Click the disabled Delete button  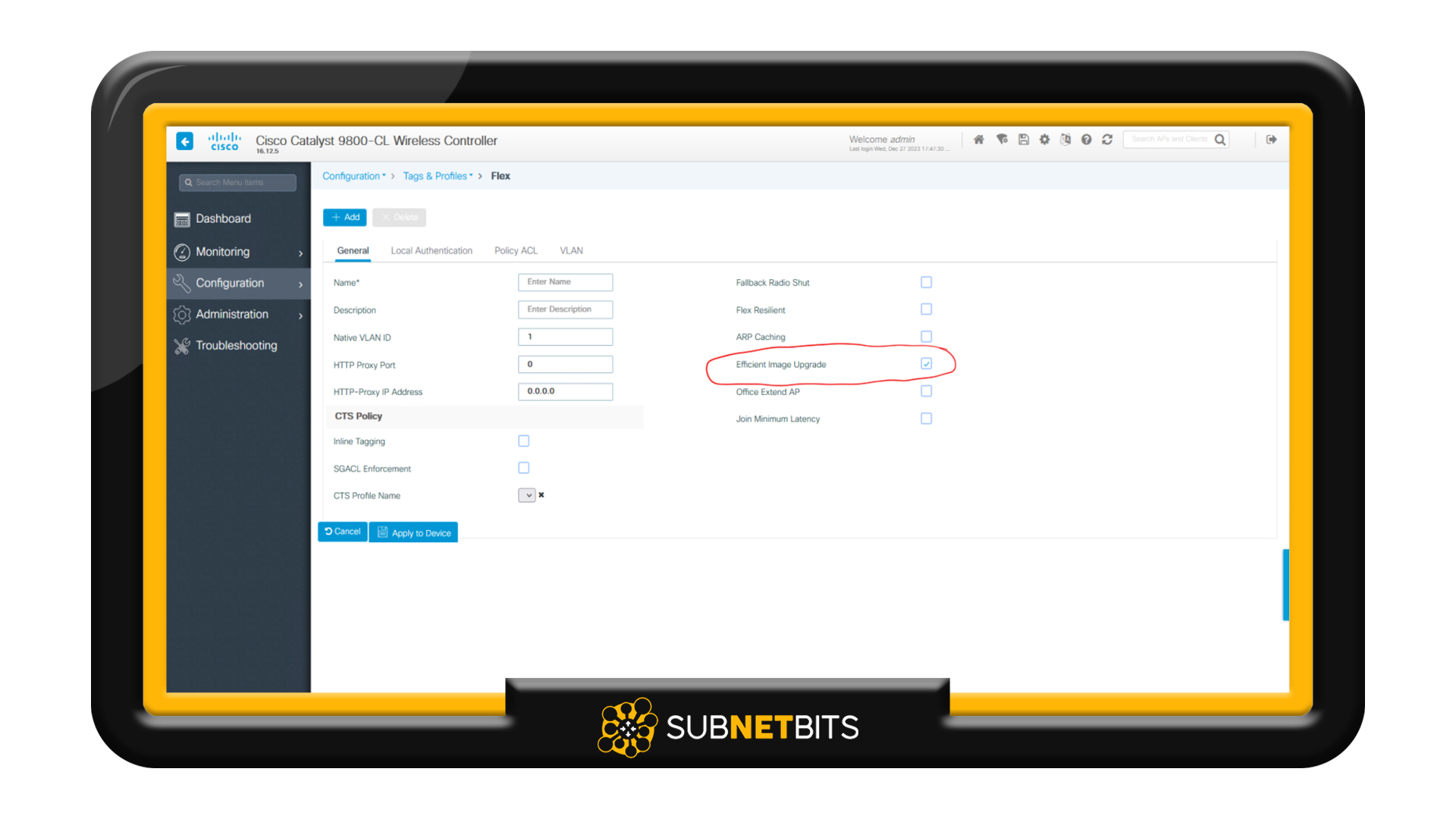pyautogui.click(x=399, y=218)
